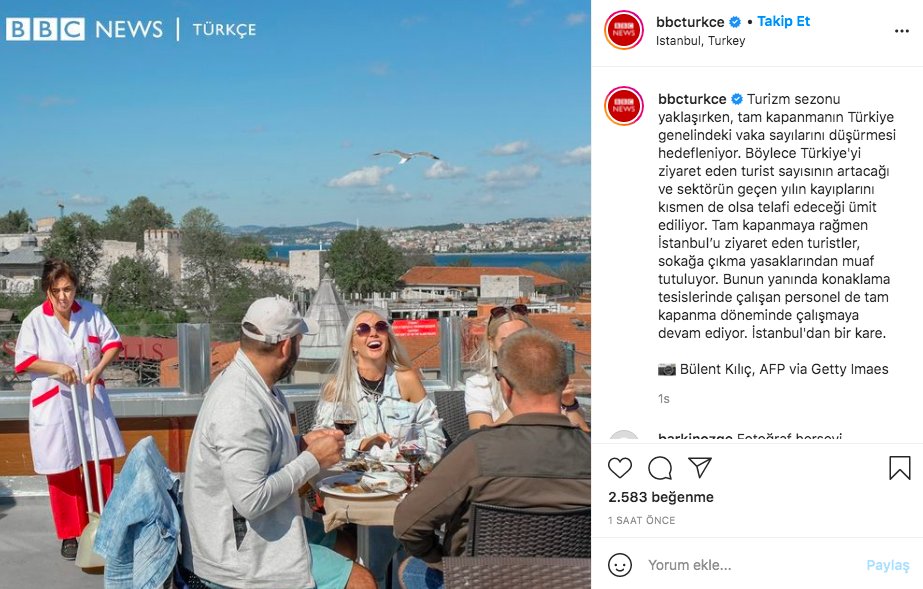This screenshot has width=923, height=589.
Task: Save post with the bookmark icon
Action: [899, 468]
